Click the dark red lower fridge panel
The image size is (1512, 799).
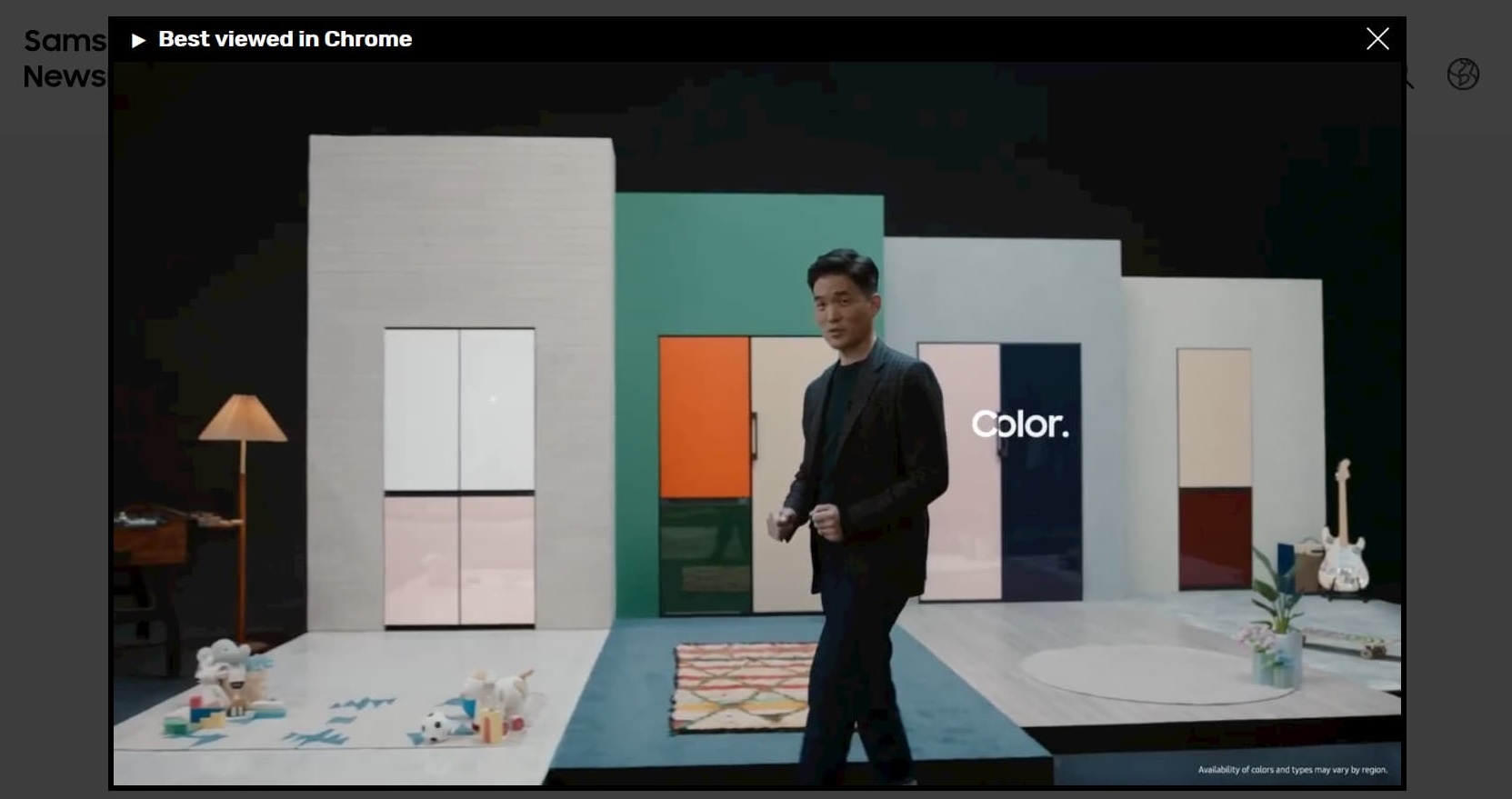1215,538
